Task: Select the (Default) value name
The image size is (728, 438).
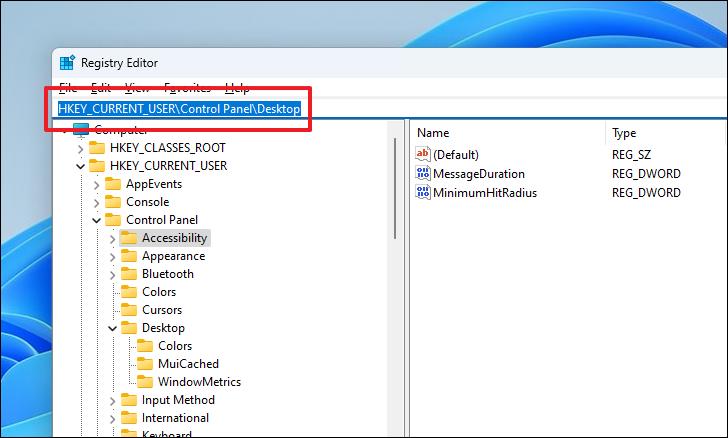Action: (x=455, y=155)
